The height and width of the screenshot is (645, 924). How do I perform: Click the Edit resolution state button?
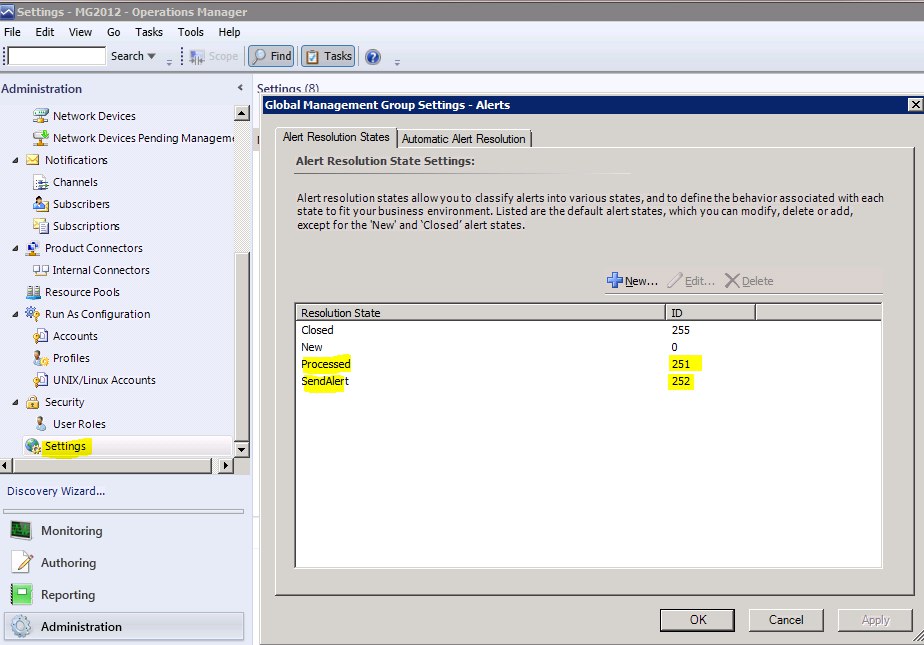[x=691, y=281]
